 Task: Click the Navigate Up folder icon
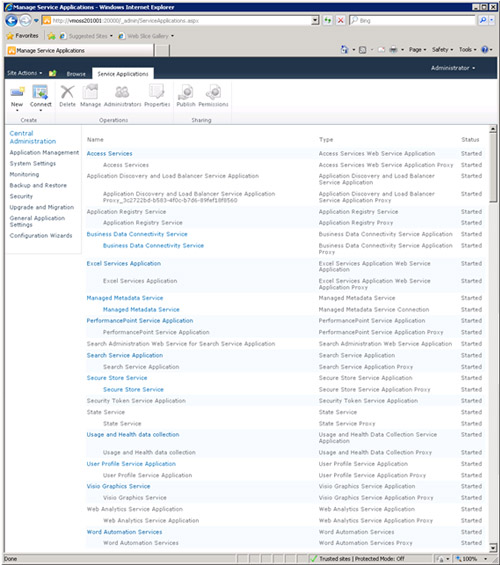click(x=52, y=73)
